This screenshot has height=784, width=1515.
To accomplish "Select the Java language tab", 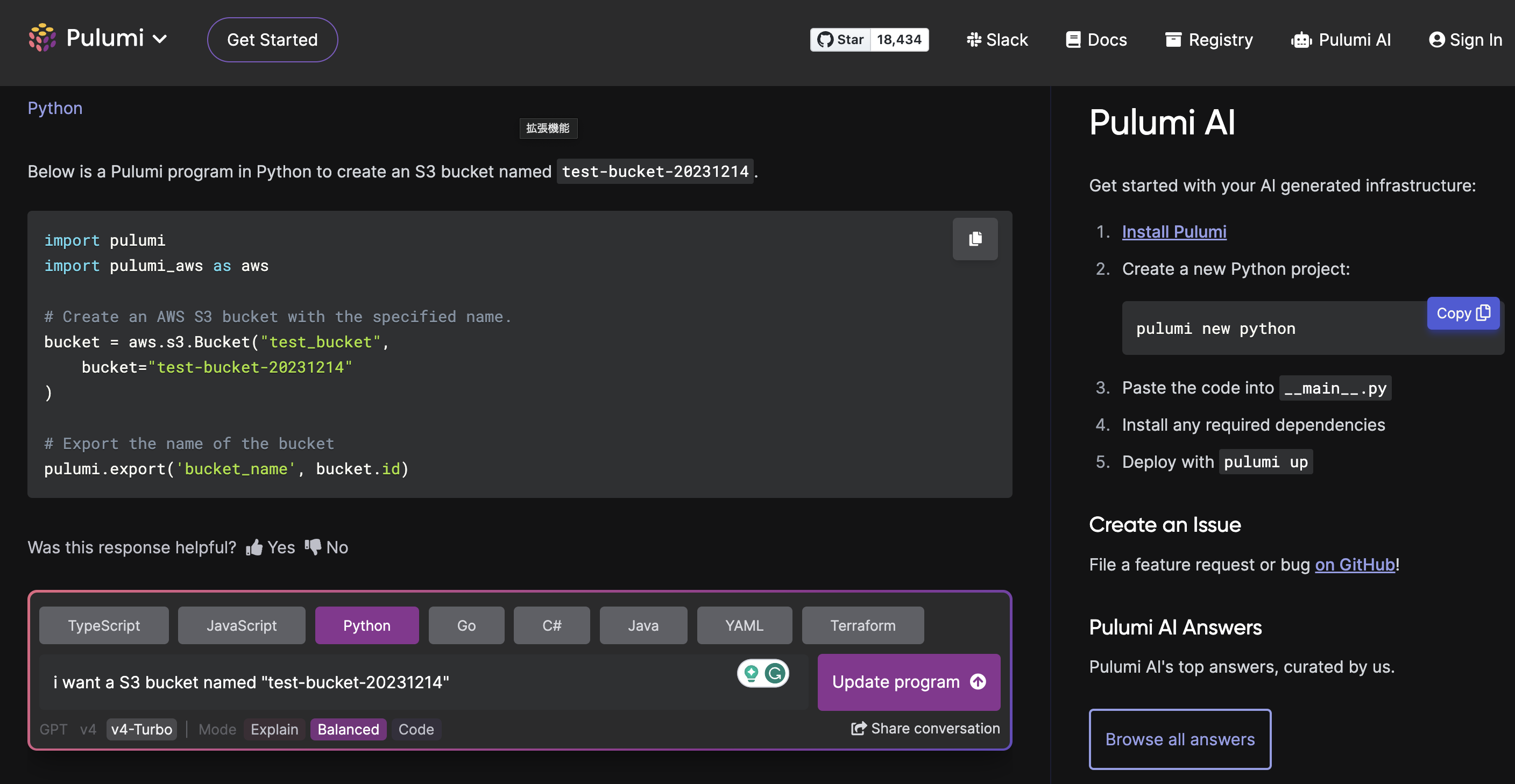I will click(643, 625).
